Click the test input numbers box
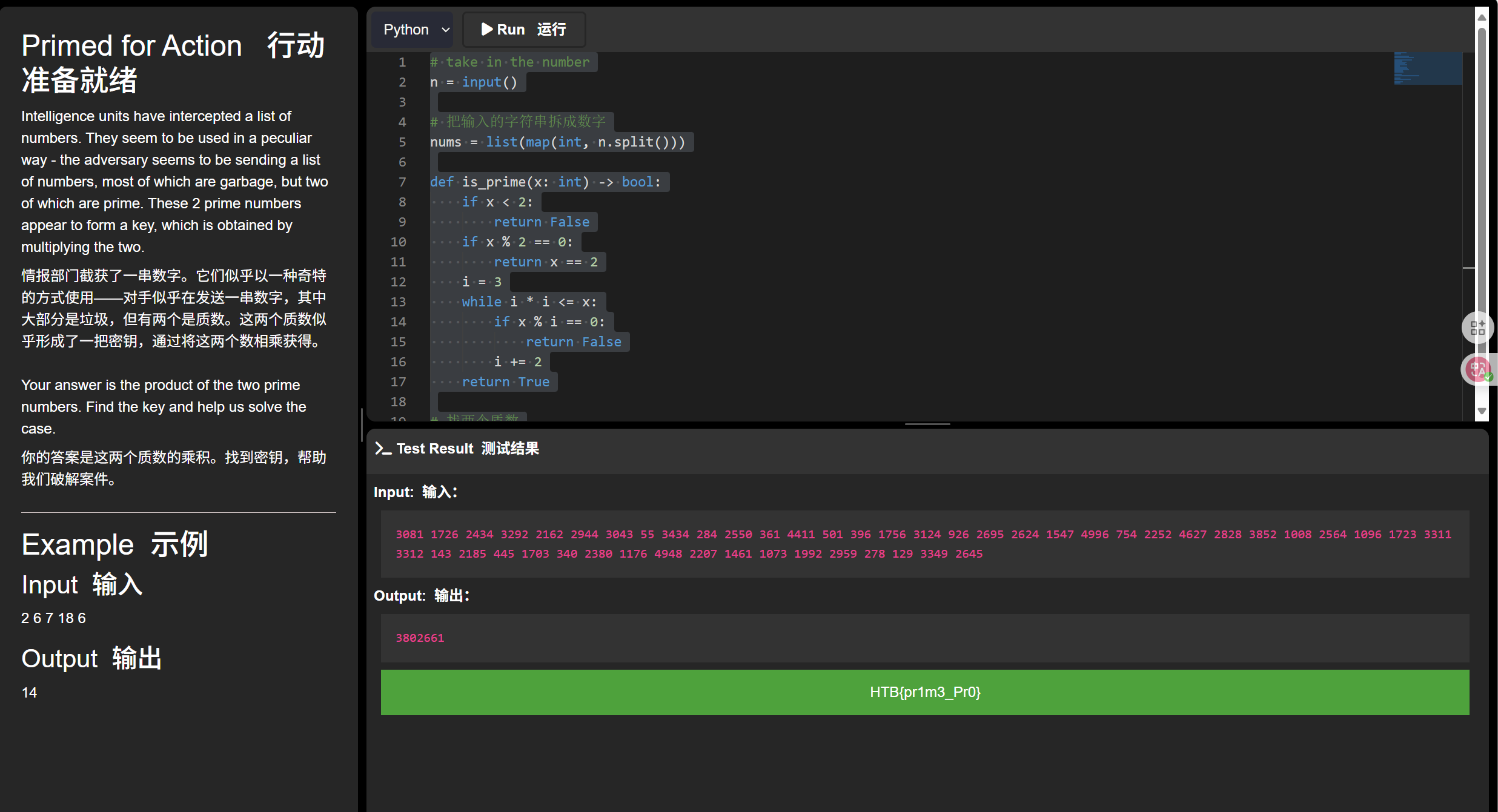 924,544
